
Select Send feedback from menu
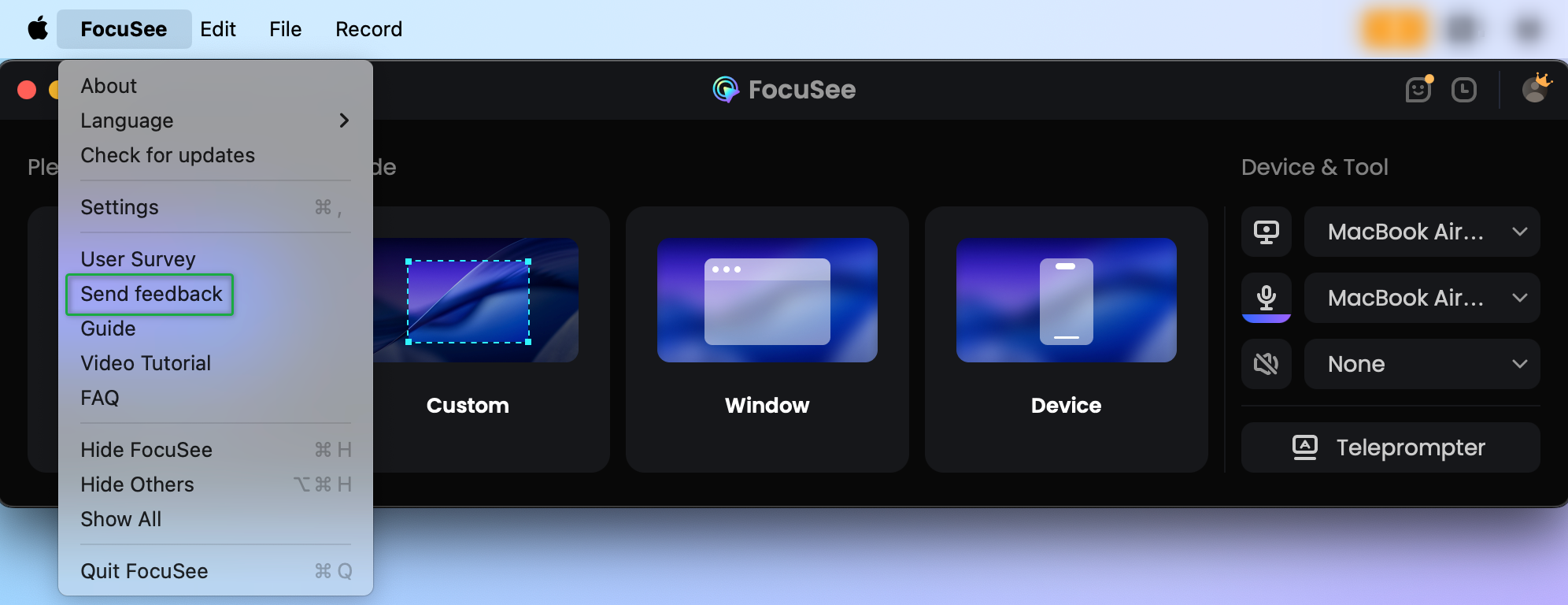(151, 294)
